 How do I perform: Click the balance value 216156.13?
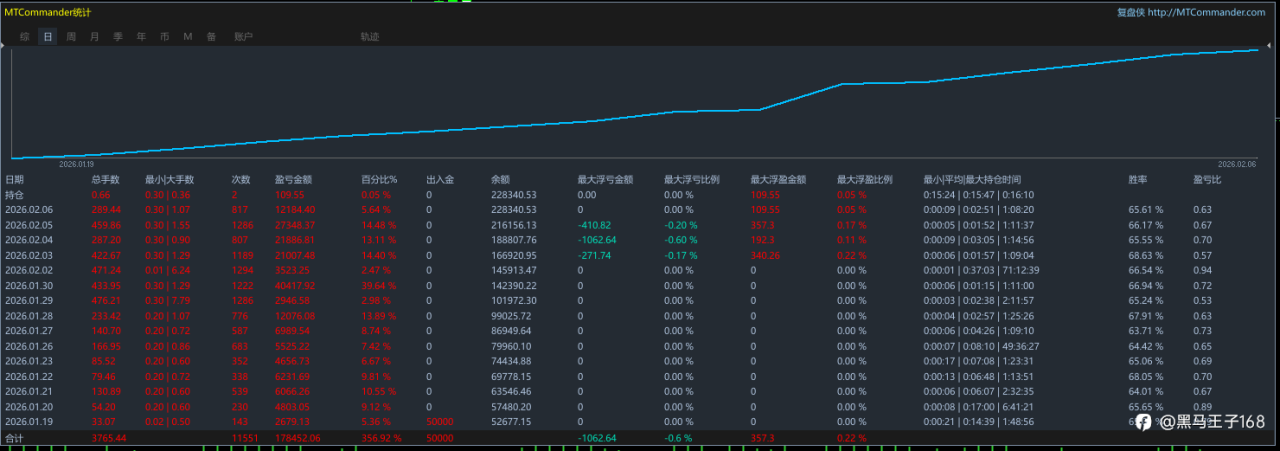pyautogui.click(x=514, y=225)
